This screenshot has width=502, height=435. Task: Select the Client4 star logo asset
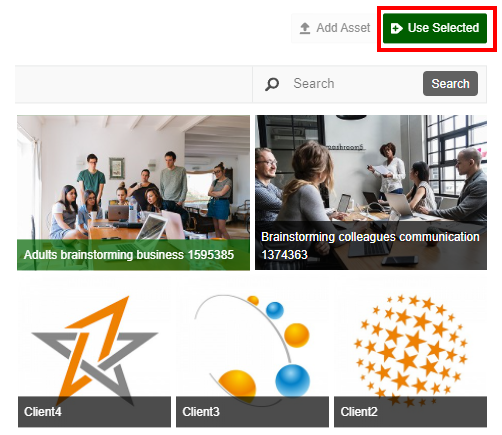coord(94,354)
